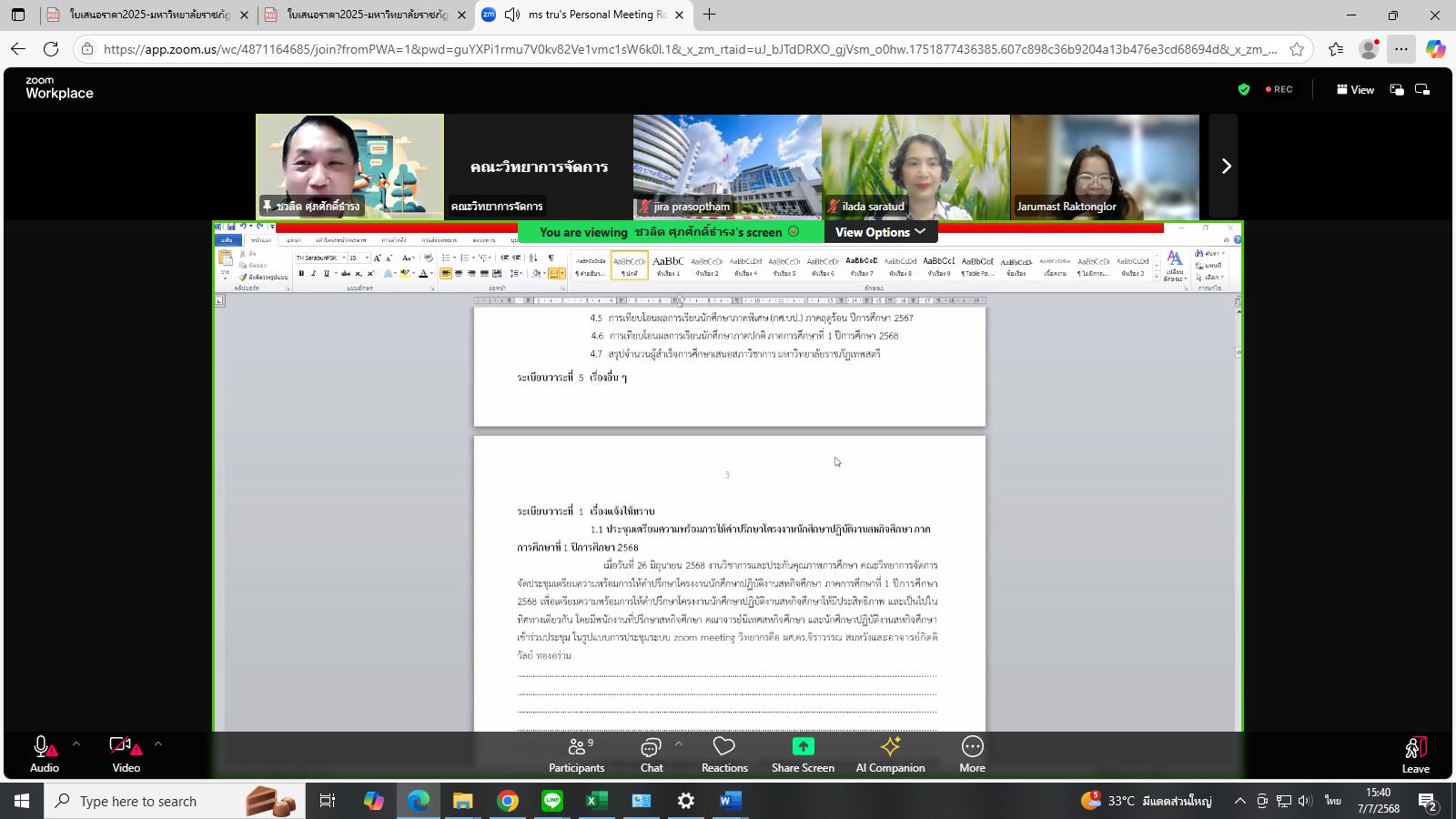Show hidden tray icons caret
The height and width of the screenshot is (819, 1456).
point(1239,801)
